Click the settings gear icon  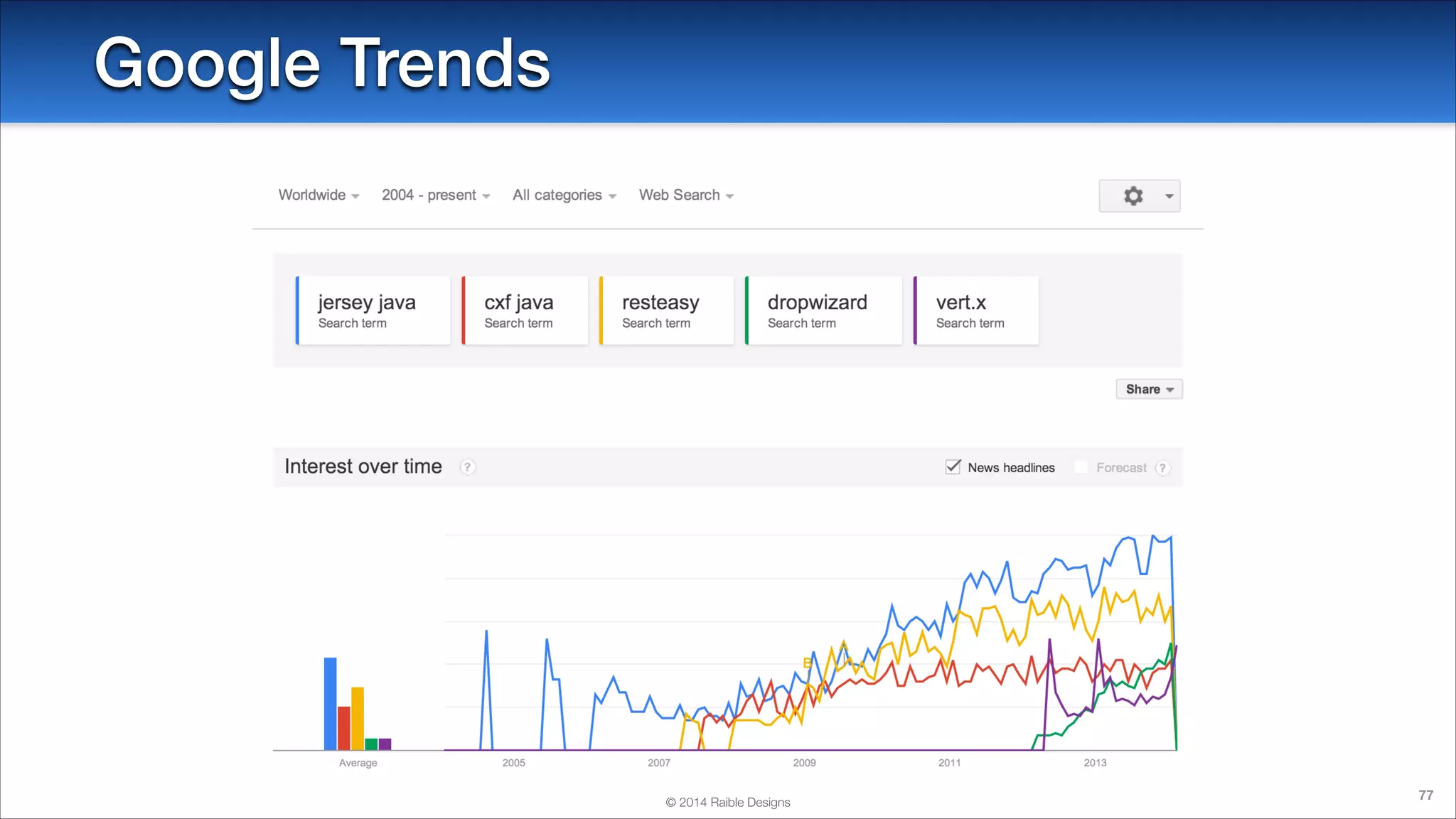tap(1133, 196)
